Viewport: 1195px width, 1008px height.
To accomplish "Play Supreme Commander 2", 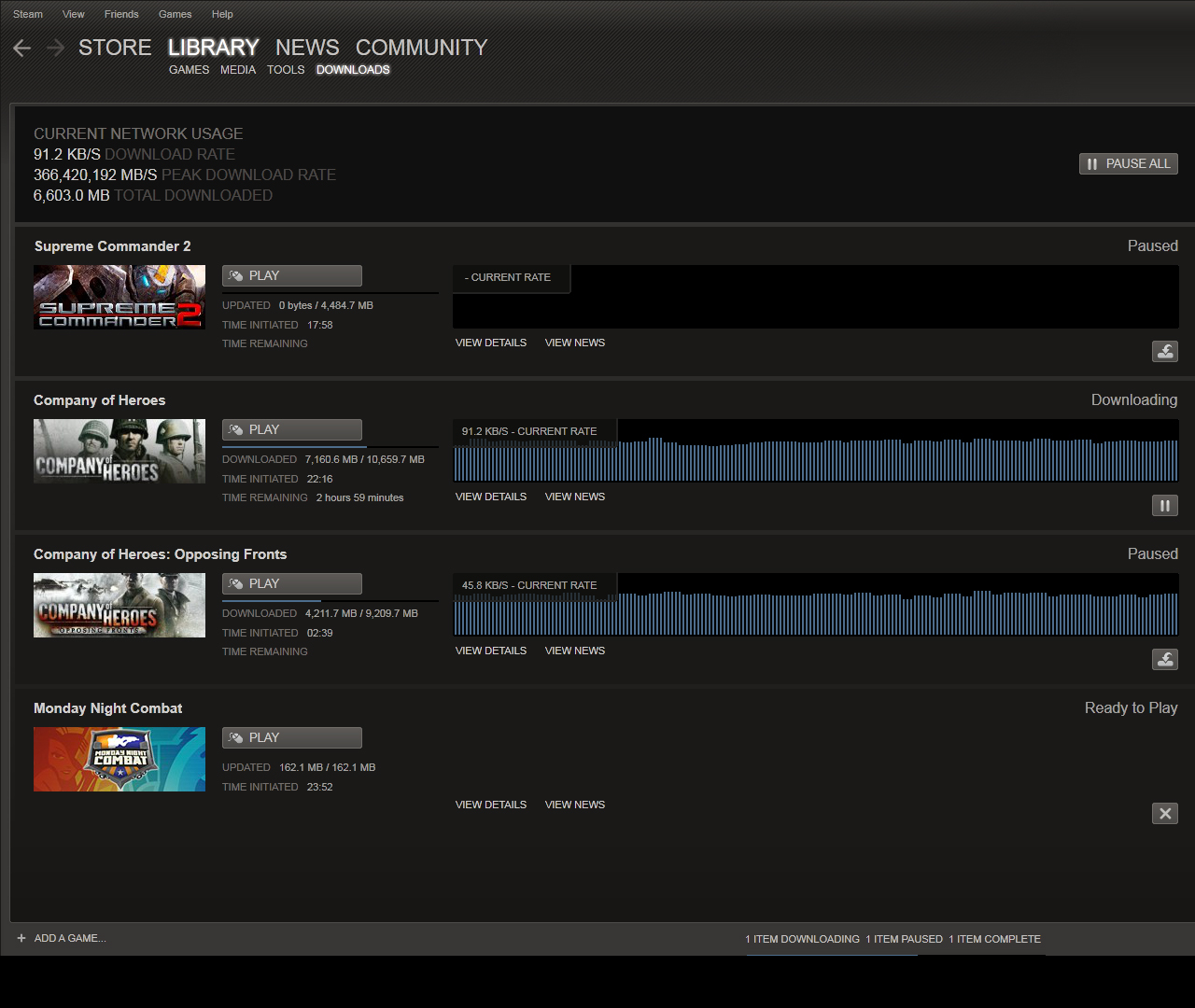I will pyautogui.click(x=291, y=276).
